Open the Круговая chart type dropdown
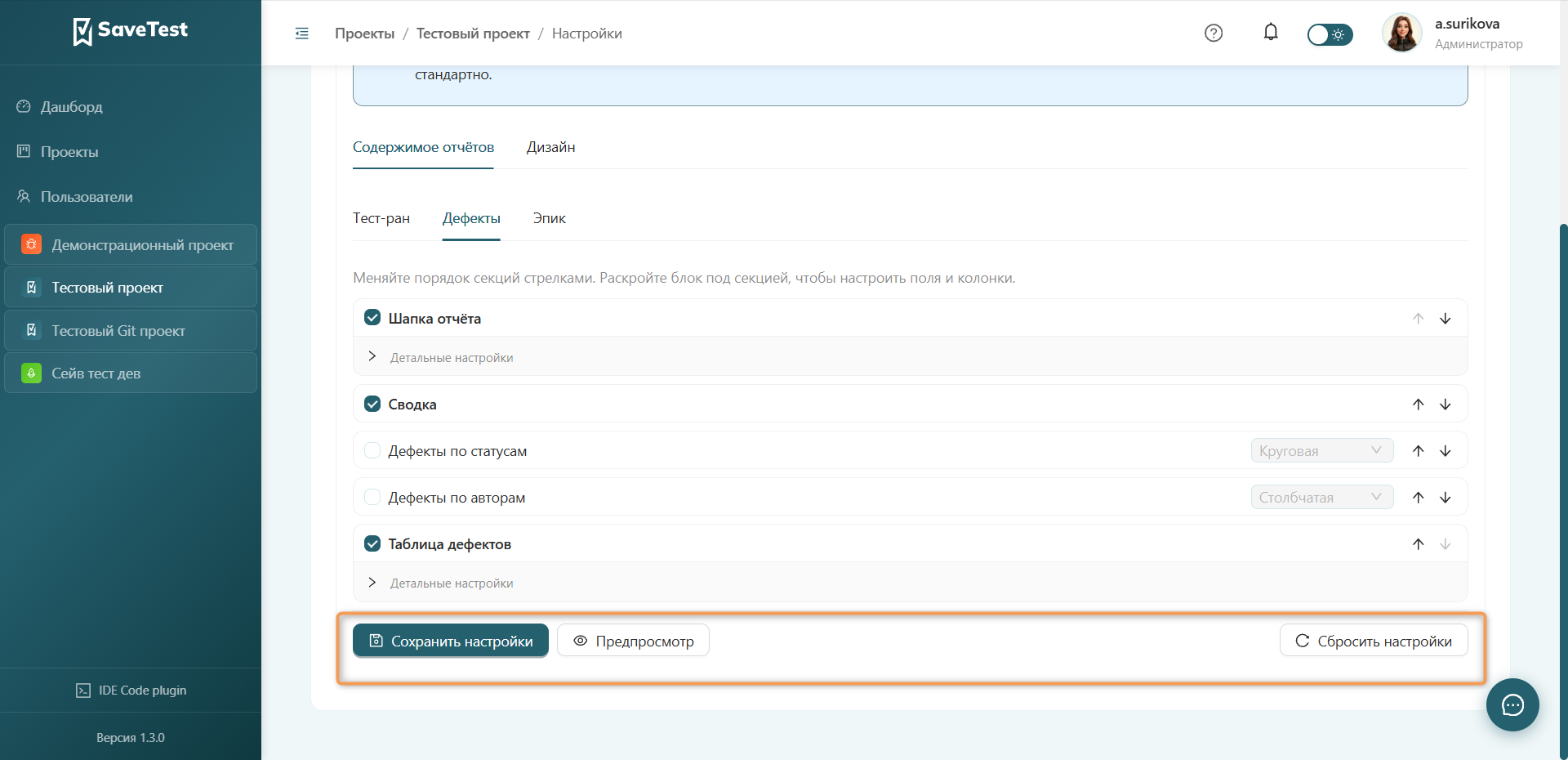Image resolution: width=1568 pixels, height=760 pixels. coord(1322,451)
